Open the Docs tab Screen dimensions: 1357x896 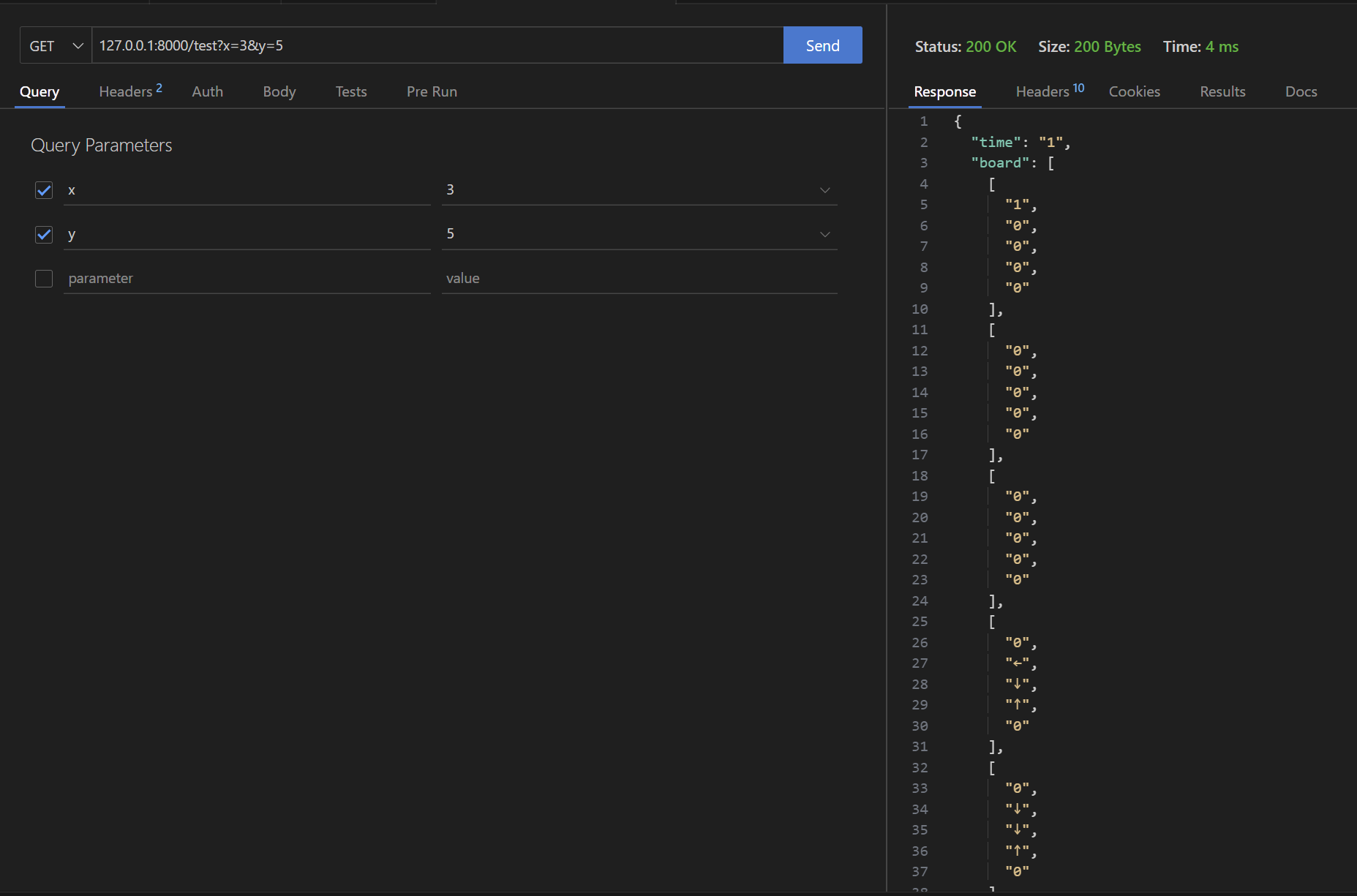pos(1301,91)
